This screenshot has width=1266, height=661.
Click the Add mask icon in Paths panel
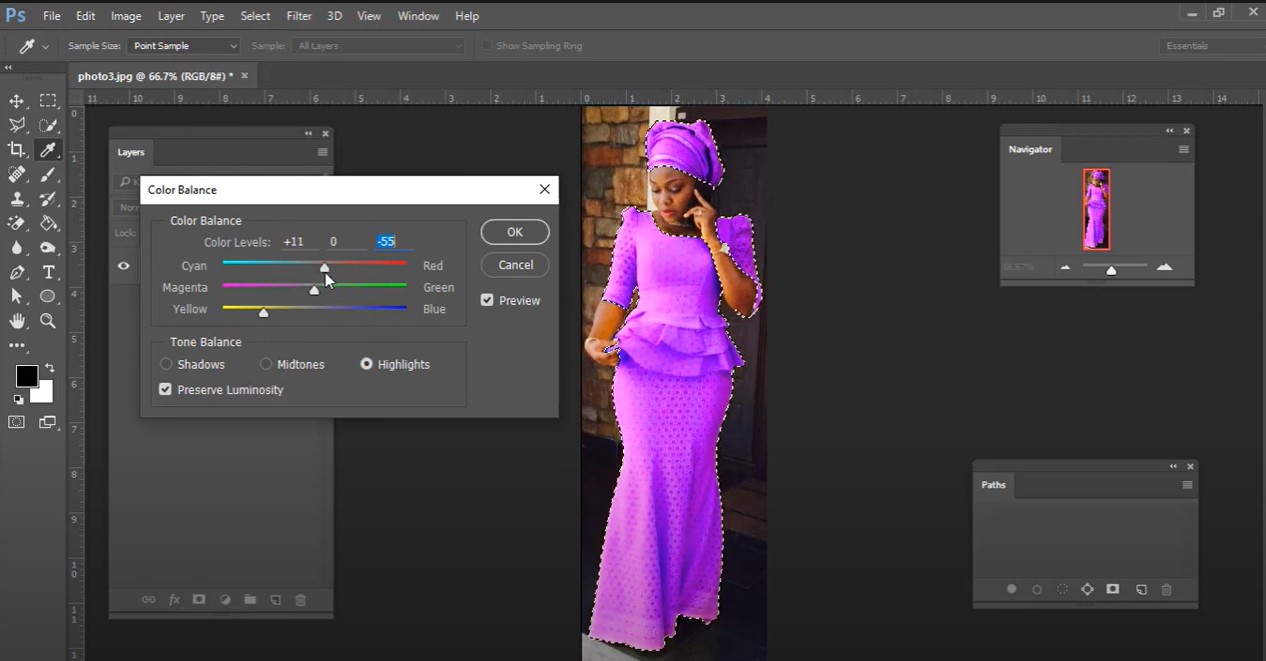pos(1112,590)
